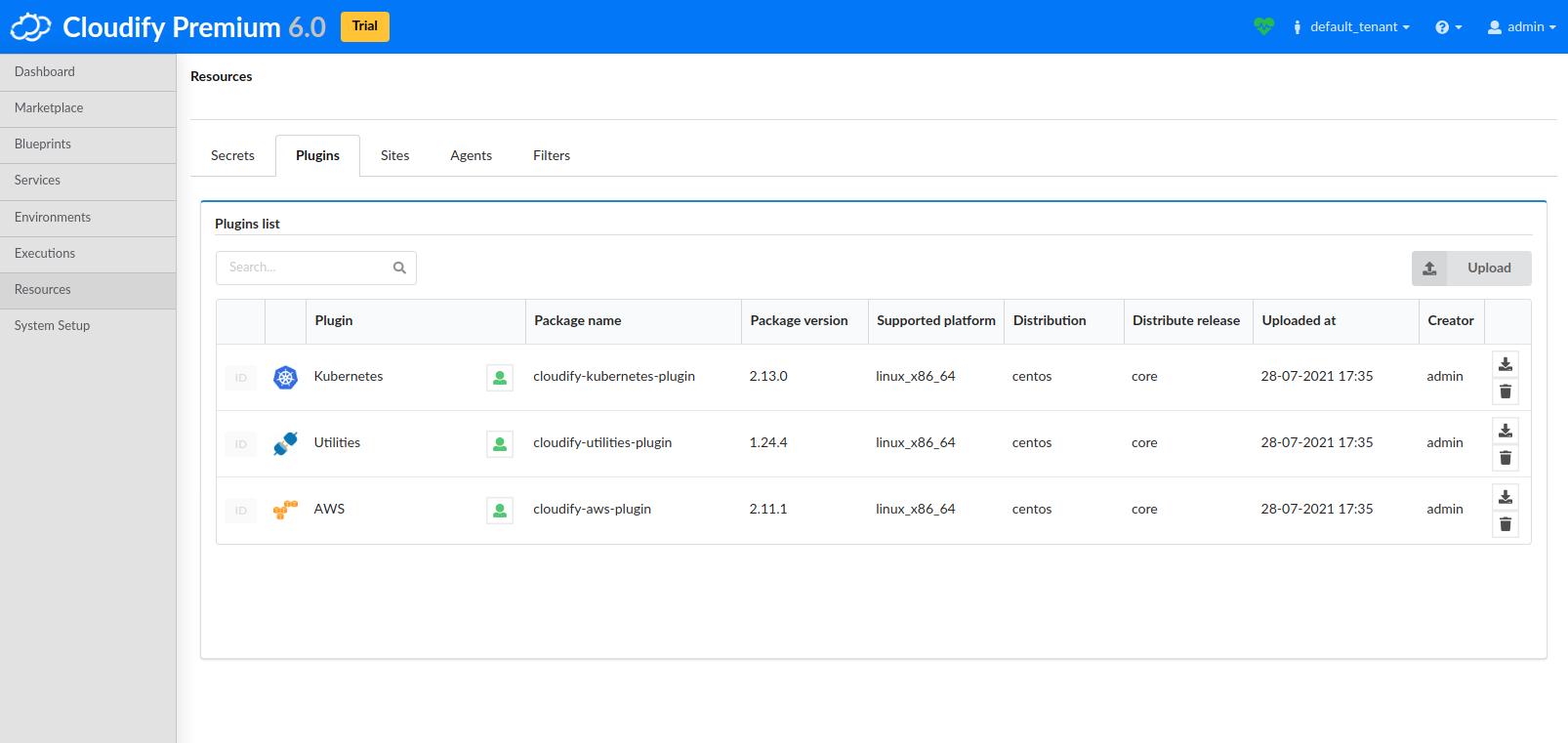
Task: Delete the Kubernetes plugin
Action: (x=1506, y=392)
